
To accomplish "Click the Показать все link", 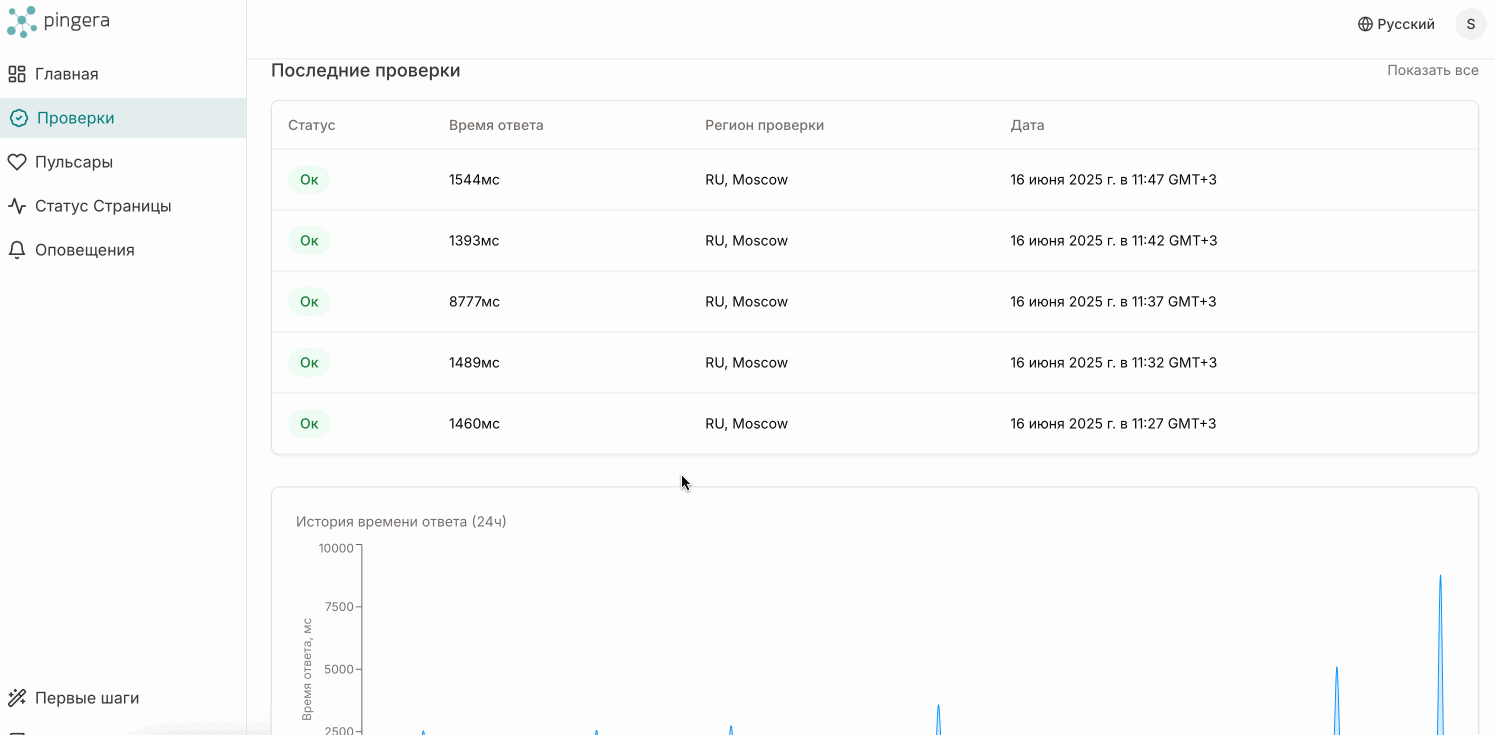I will click(x=1432, y=70).
